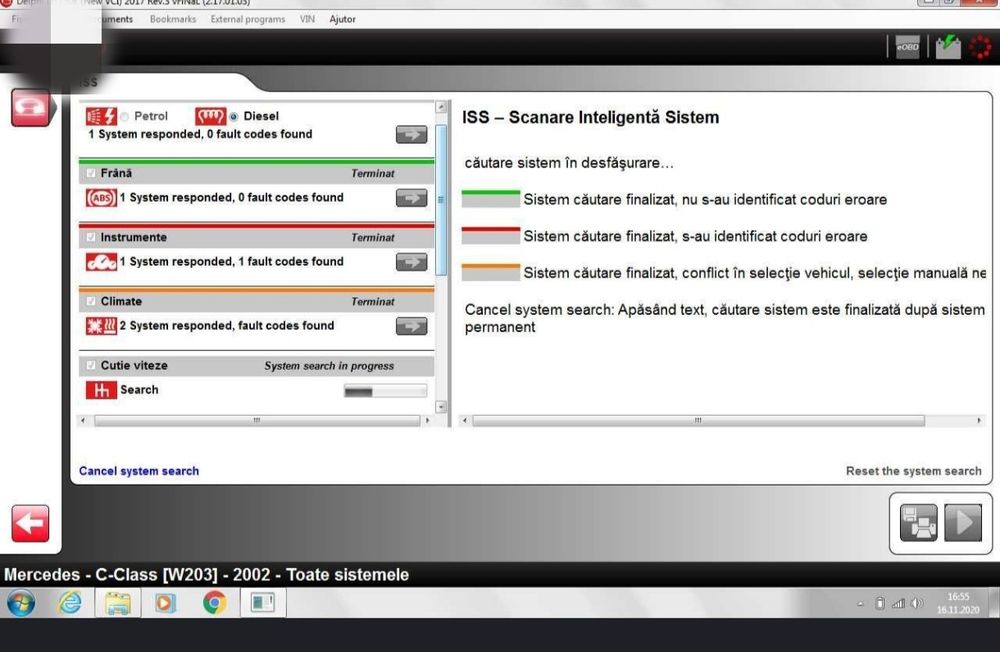Open the External programs menu

pyautogui.click(x=247, y=19)
